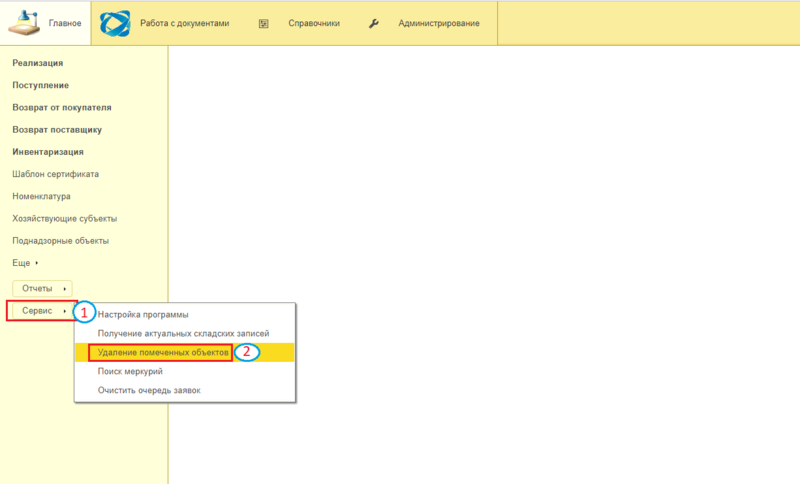
Task: Switch to Работа с документами section
Action: coord(184,23)
